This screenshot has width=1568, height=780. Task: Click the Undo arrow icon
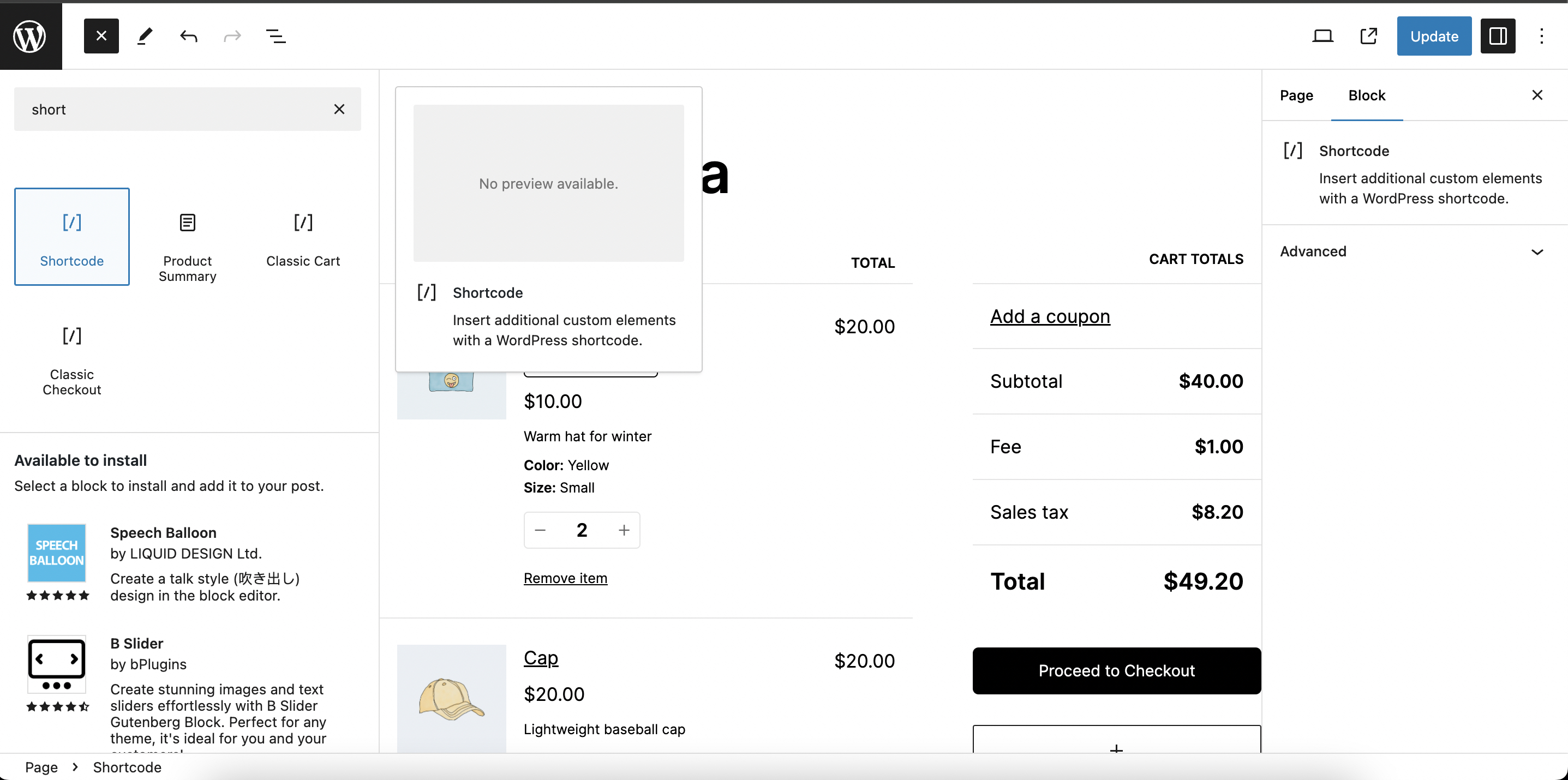(189, 36)
